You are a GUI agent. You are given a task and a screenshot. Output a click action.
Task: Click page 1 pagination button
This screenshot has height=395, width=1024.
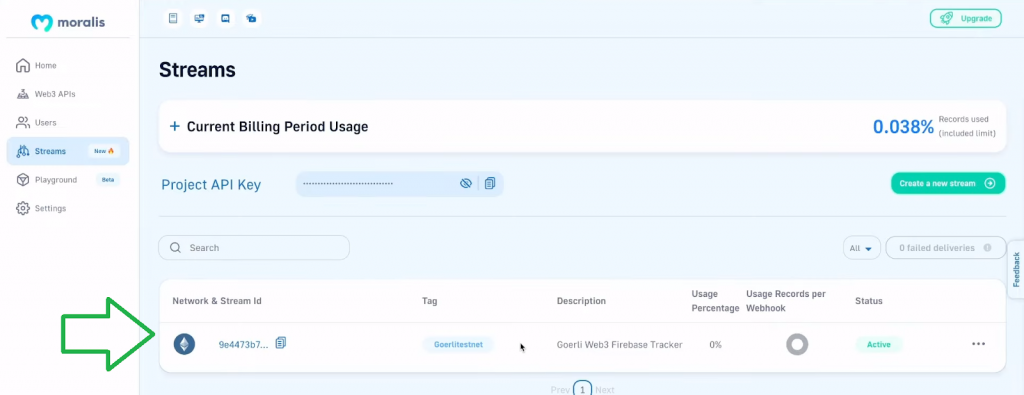coord(583,389)
